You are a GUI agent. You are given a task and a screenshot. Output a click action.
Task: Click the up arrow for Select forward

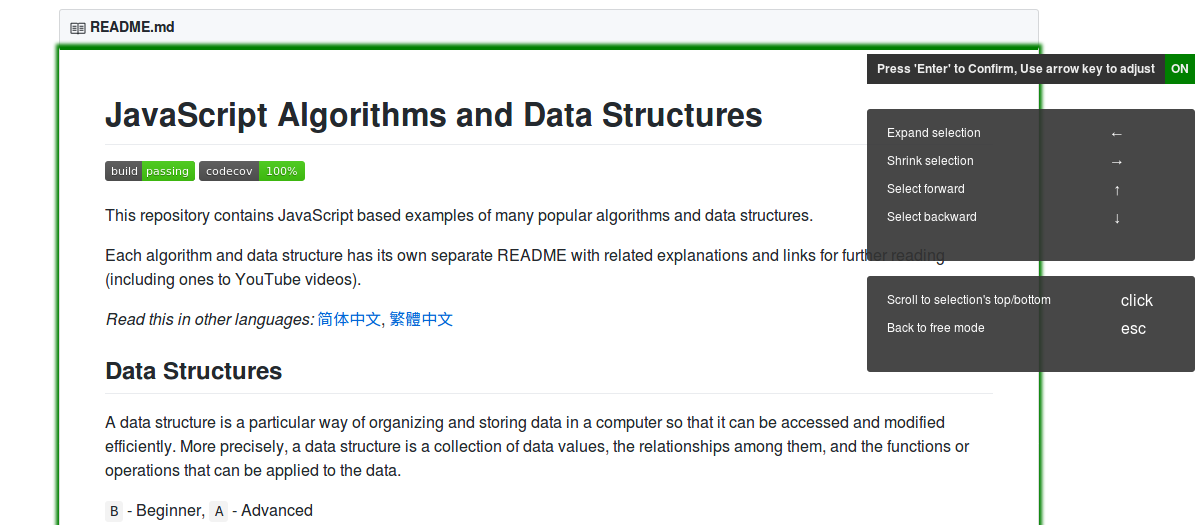pos(1117,190)
